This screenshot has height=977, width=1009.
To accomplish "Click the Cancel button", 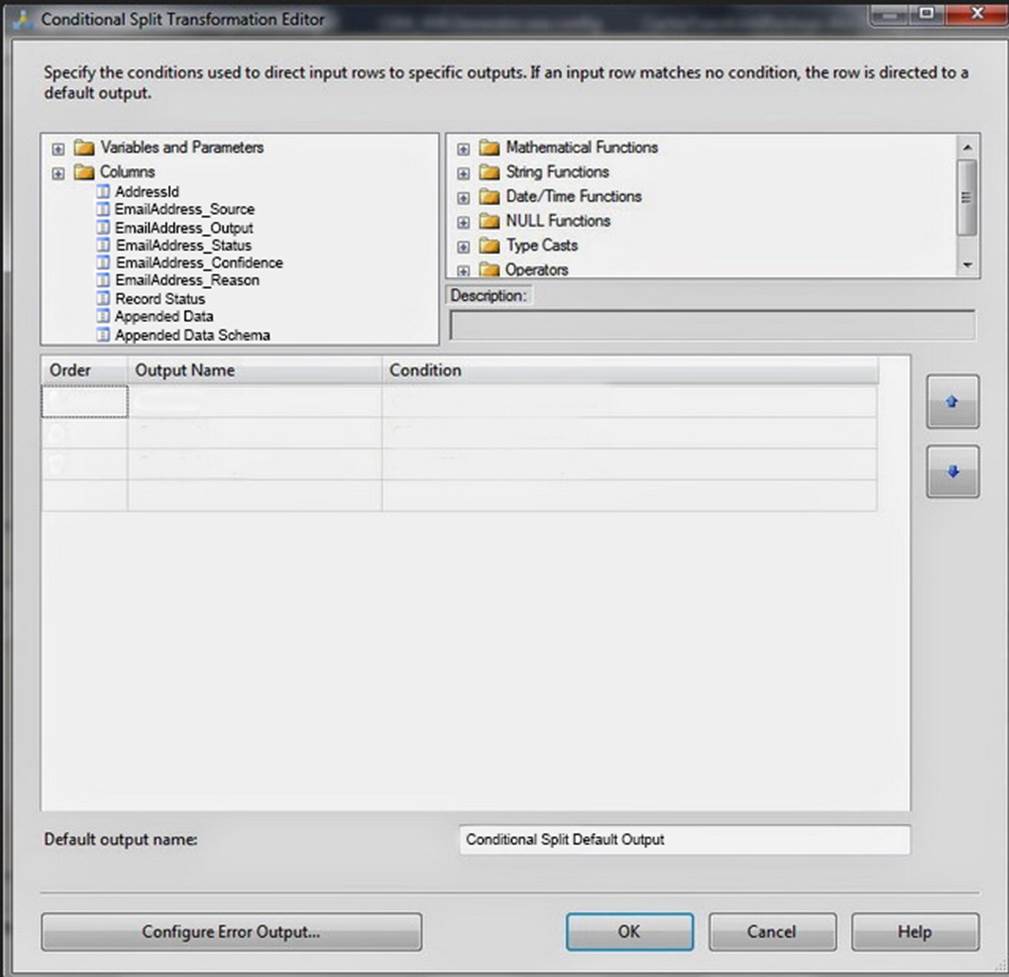I will pos(771,932).
